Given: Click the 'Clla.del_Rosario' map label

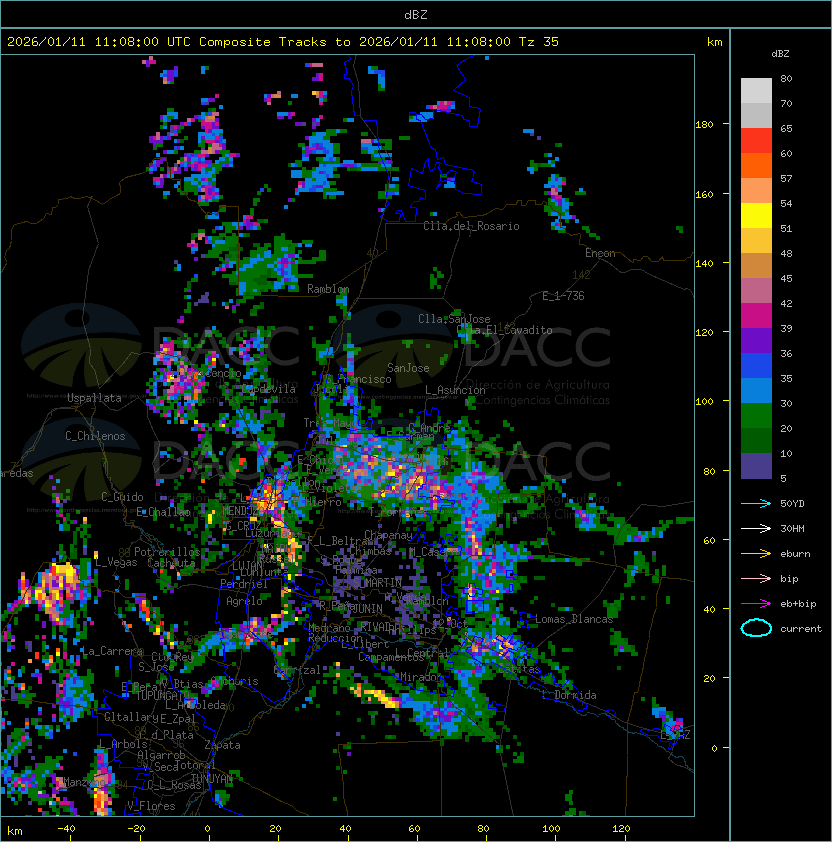Looking at the screenshot, I should [x=471, y=226].
